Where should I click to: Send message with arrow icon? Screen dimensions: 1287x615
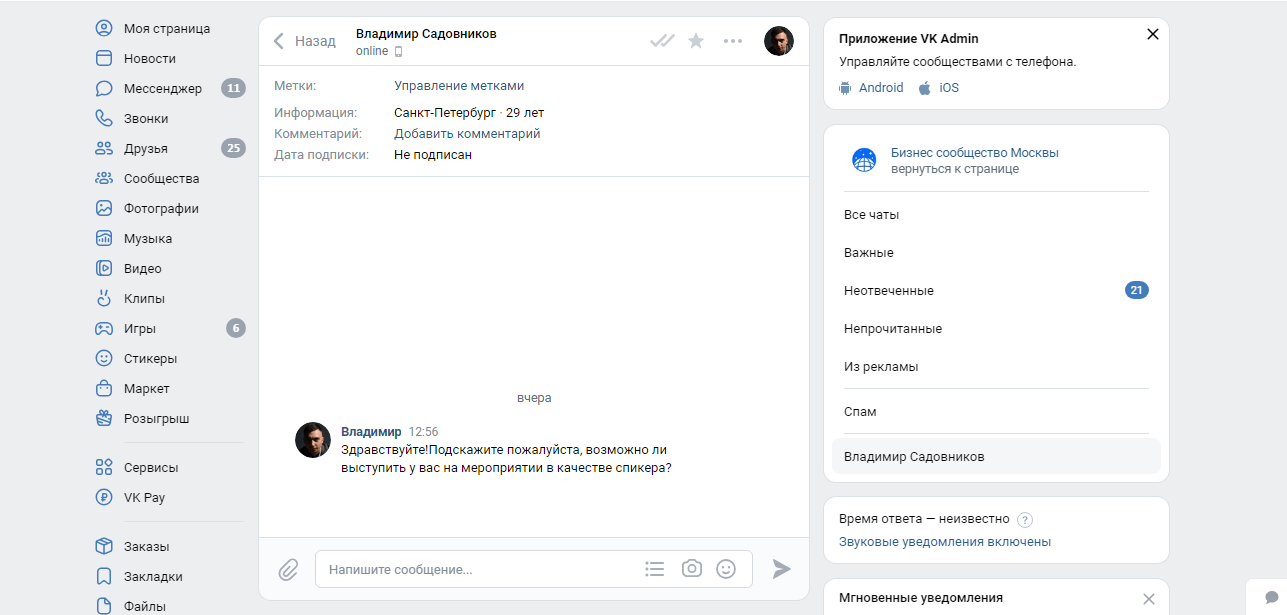pyautogui.click(x=782, y=569)
